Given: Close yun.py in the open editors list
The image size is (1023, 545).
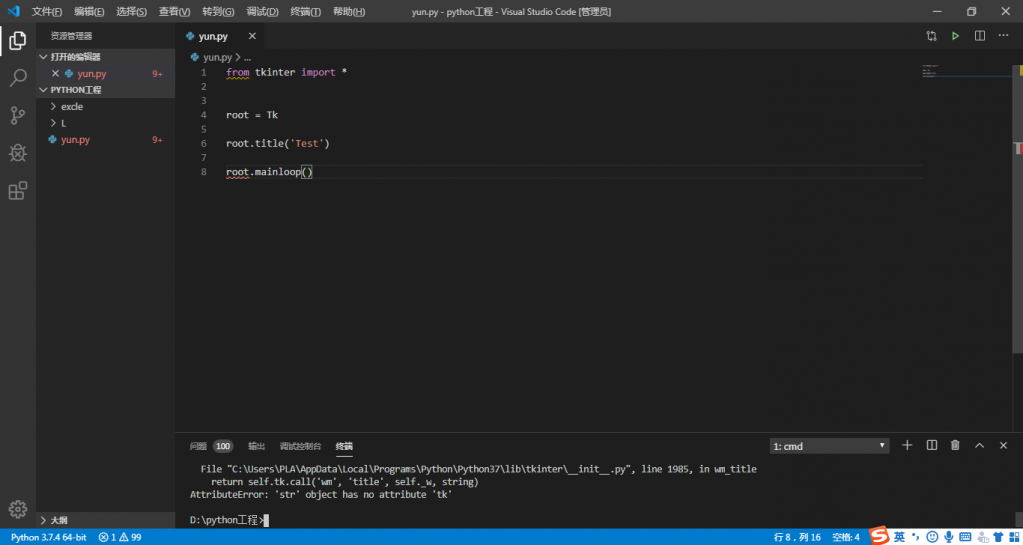Looking at the screenshot, I should coord(55,74).
